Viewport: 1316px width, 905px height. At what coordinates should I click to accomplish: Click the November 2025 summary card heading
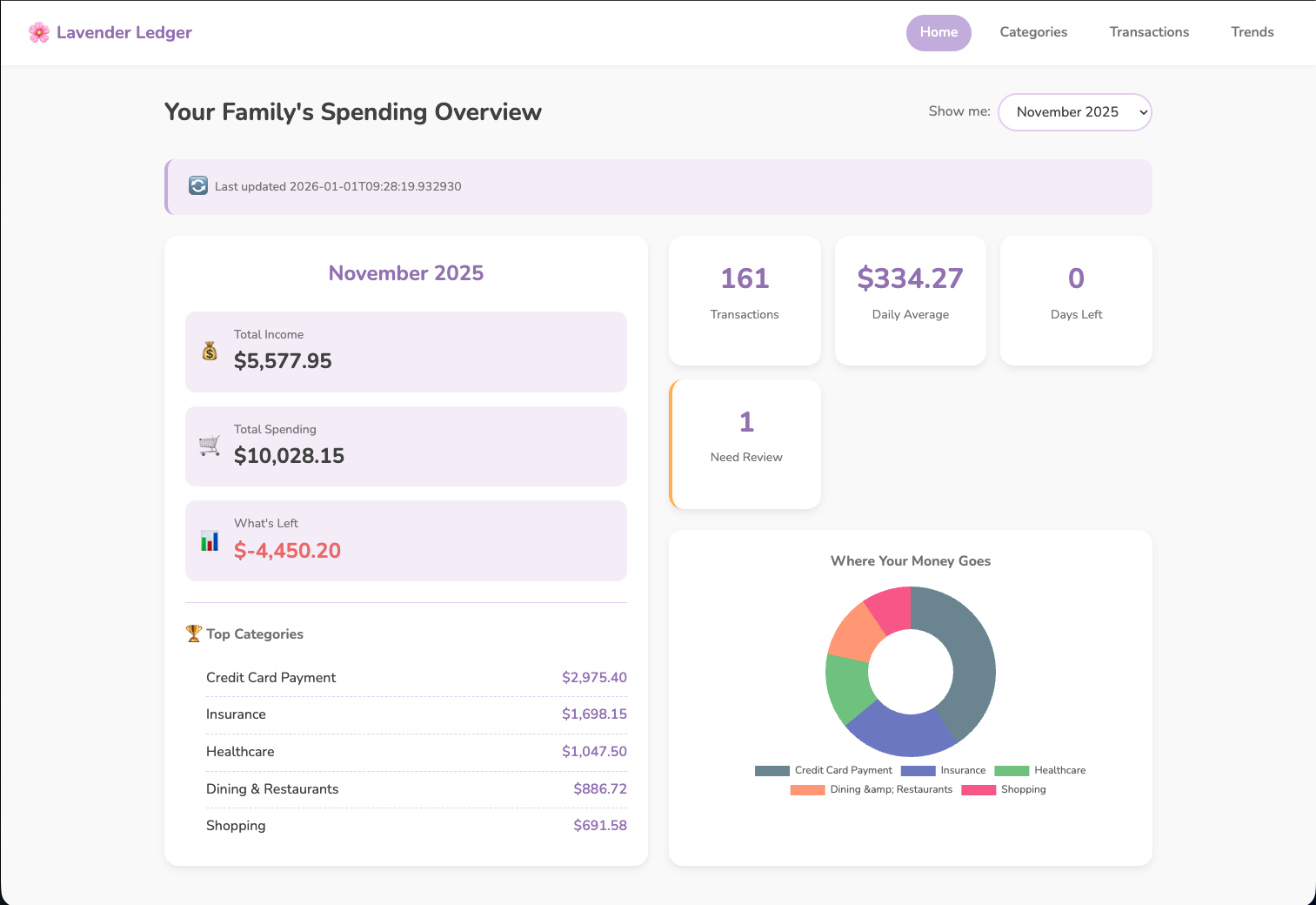click(x=406, y=273)
